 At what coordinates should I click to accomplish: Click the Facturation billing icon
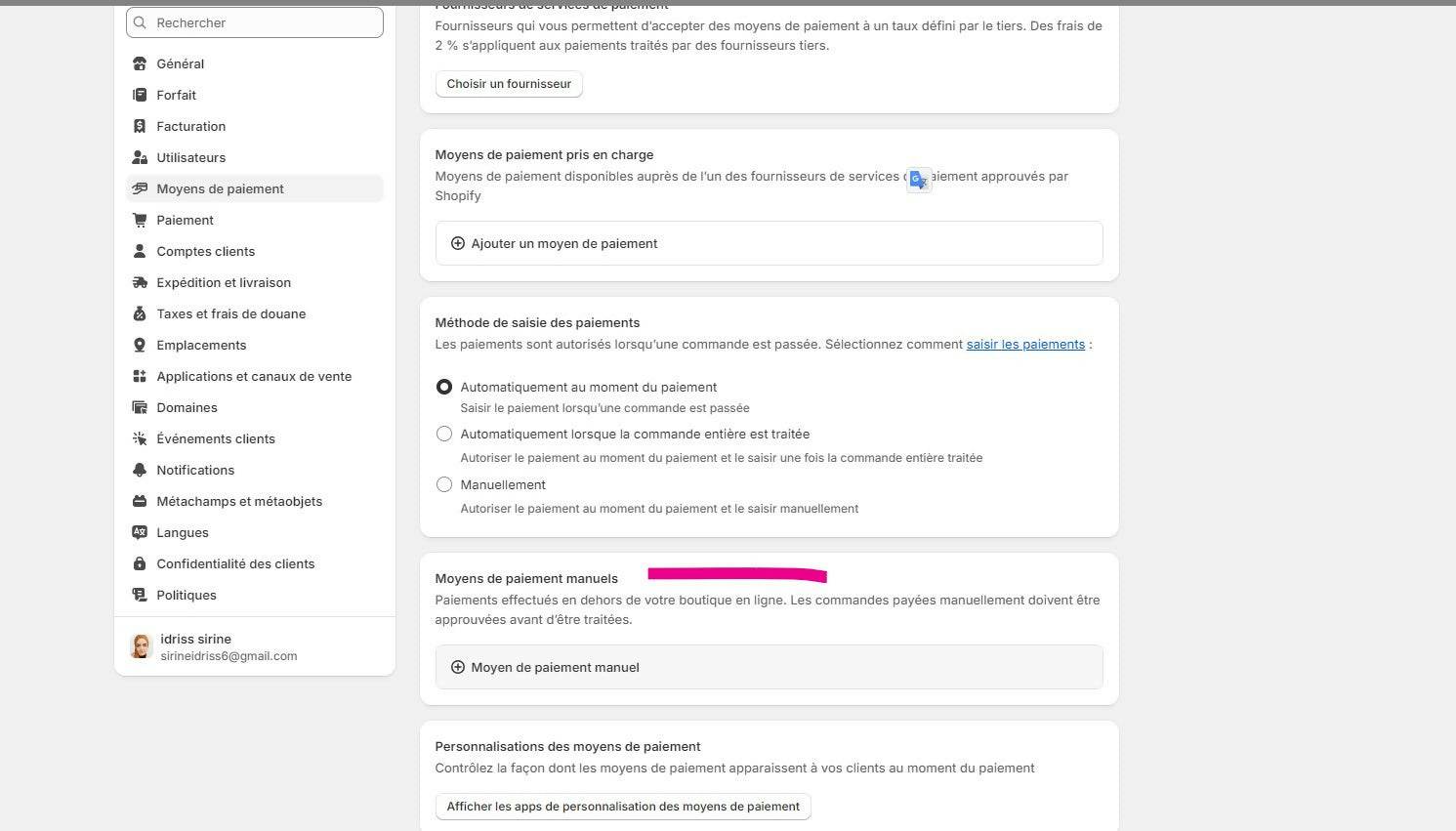click(x=140, y=126)
